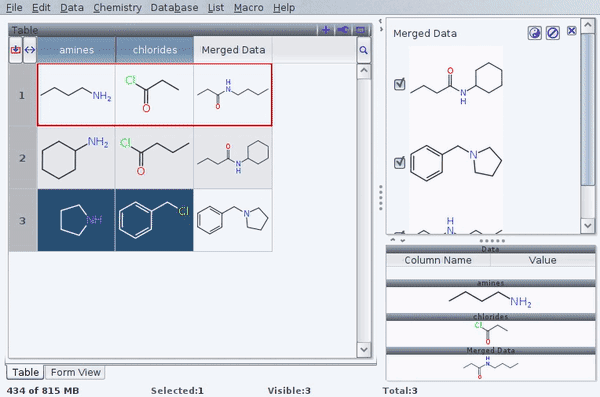Click the table scrollbar up arrow
600x397 pixels.
364,71
